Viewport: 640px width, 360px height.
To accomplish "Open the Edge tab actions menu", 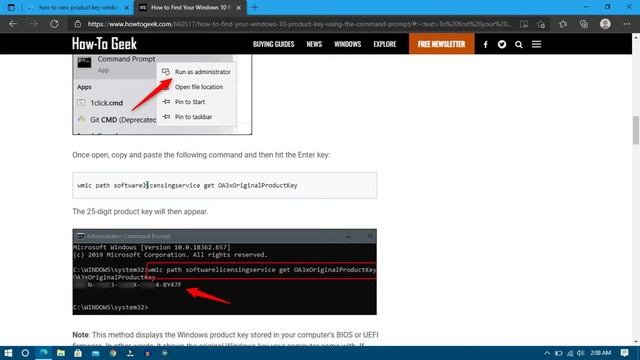I will pyautogui.click(x=11, y=7).
